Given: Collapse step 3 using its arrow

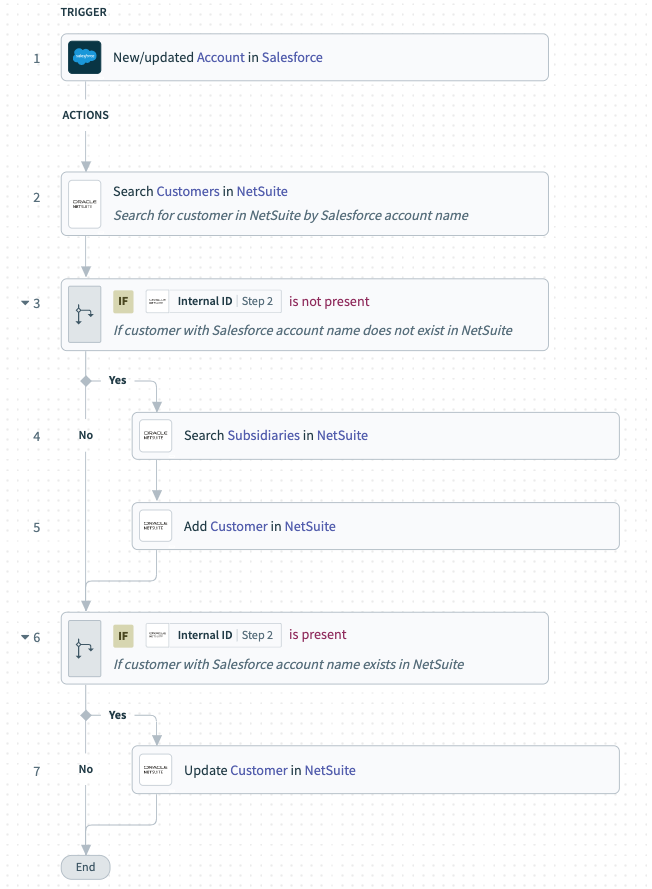Looking at the screenshot, I should pyautogui.click(x=25, y=303).
